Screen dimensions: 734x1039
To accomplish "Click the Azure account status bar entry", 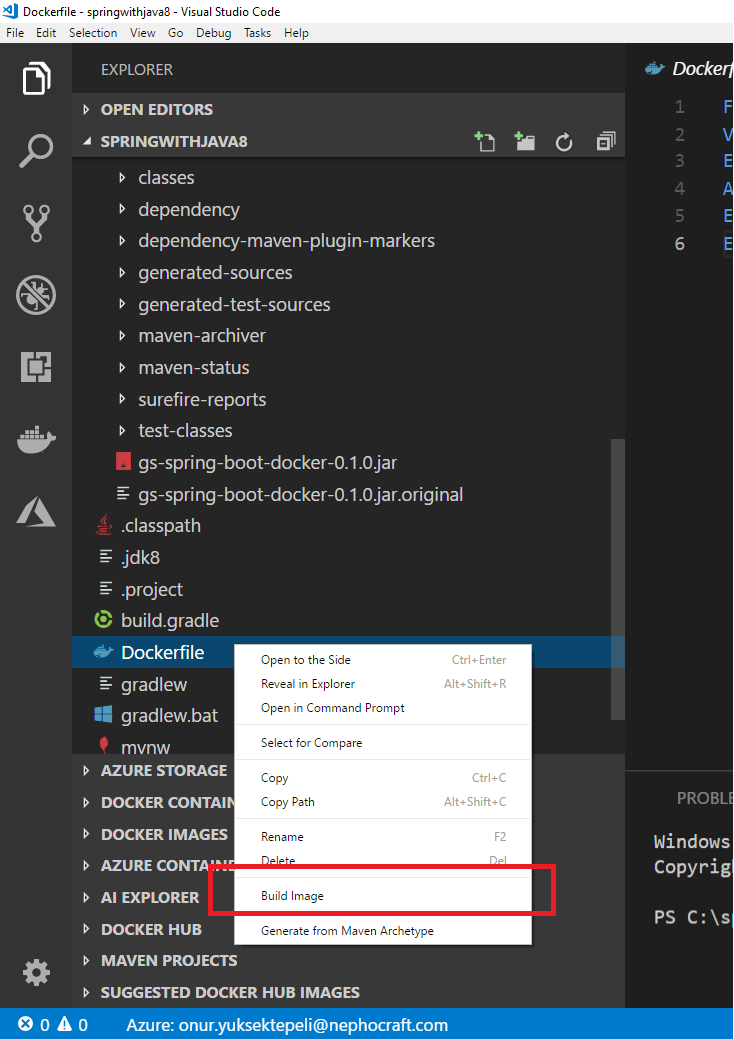I will click(x=287, y=1024).
